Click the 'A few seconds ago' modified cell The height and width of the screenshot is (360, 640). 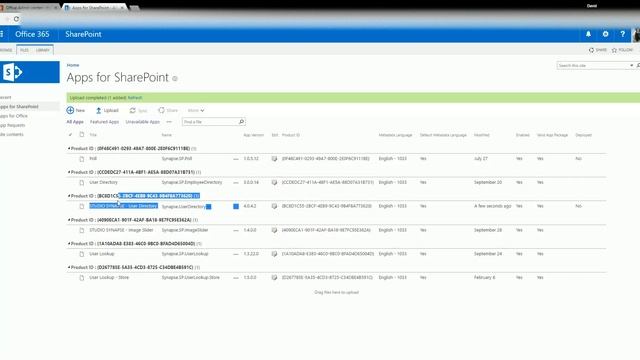[492, 206]
